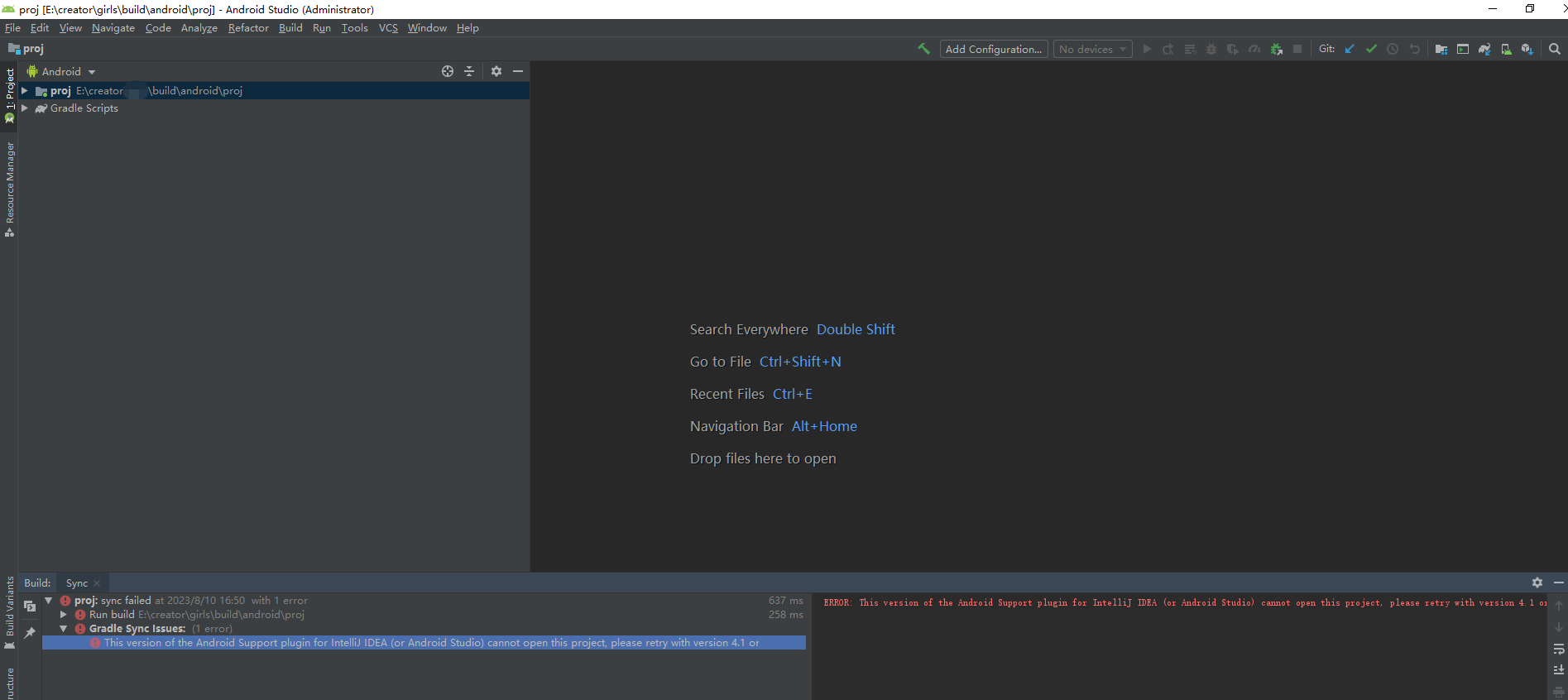Open the VCS menu
This screenshot has width=1568, height=700.
click(388, 28)
